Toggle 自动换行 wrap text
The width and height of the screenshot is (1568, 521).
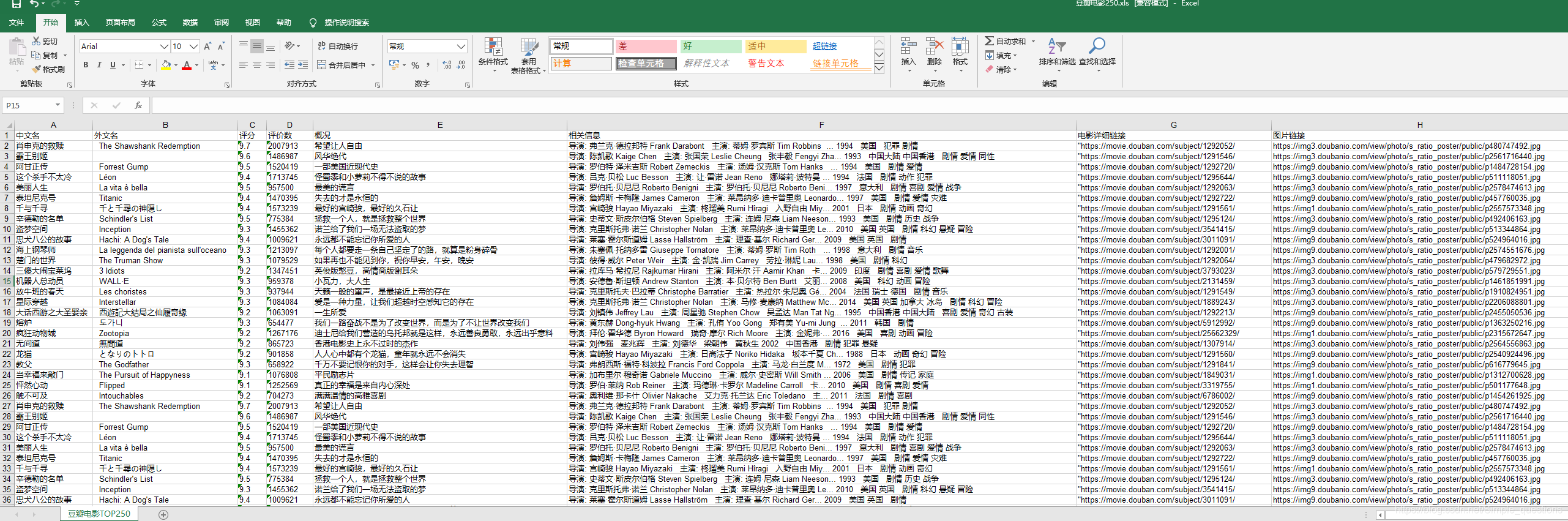click(338, 46)
